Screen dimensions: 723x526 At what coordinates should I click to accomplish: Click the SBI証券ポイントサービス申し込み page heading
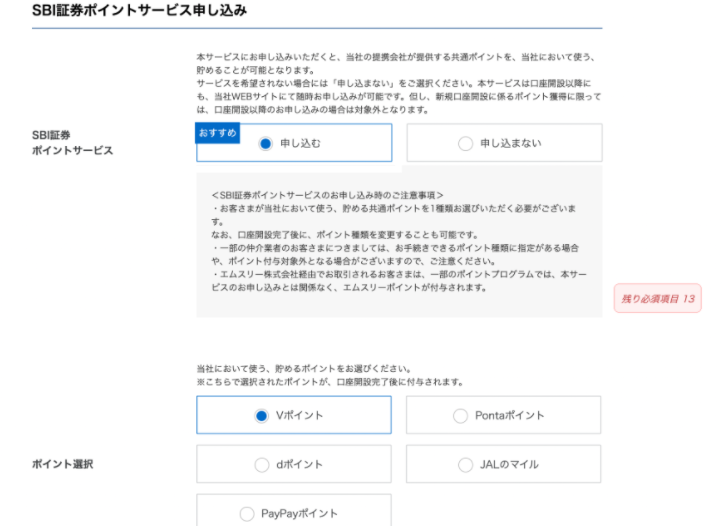click(140, 10)
